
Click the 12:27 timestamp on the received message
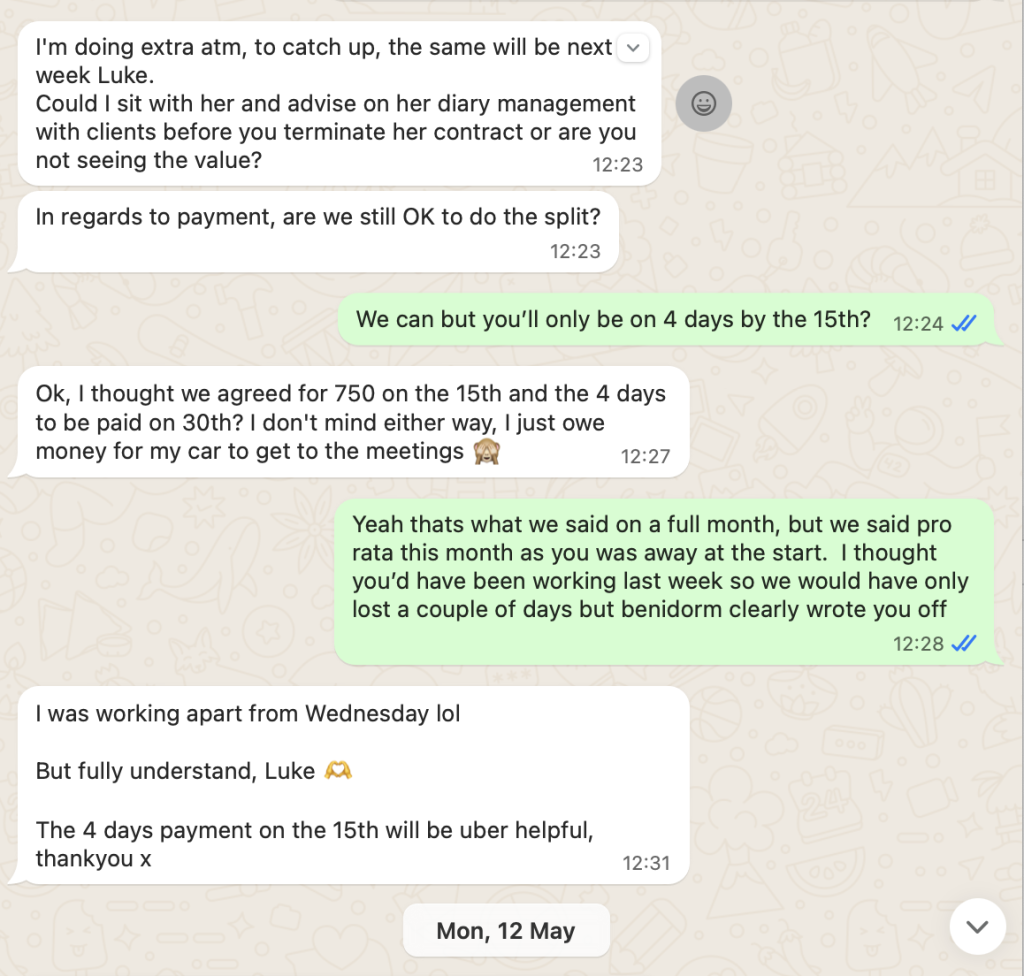[645, 456]
